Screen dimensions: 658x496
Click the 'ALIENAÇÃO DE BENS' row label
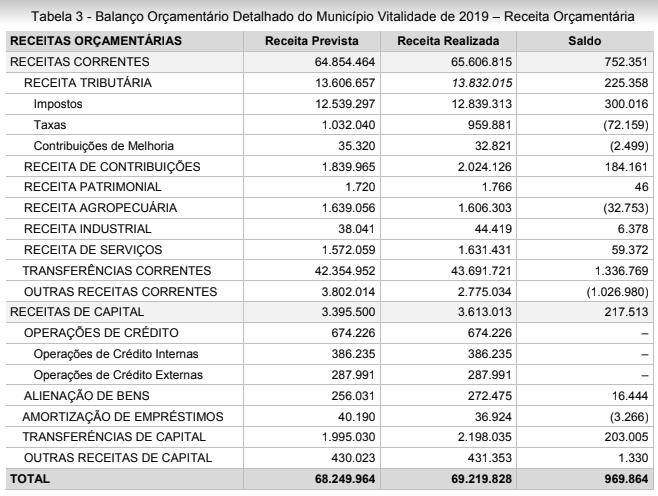point(86,396)
